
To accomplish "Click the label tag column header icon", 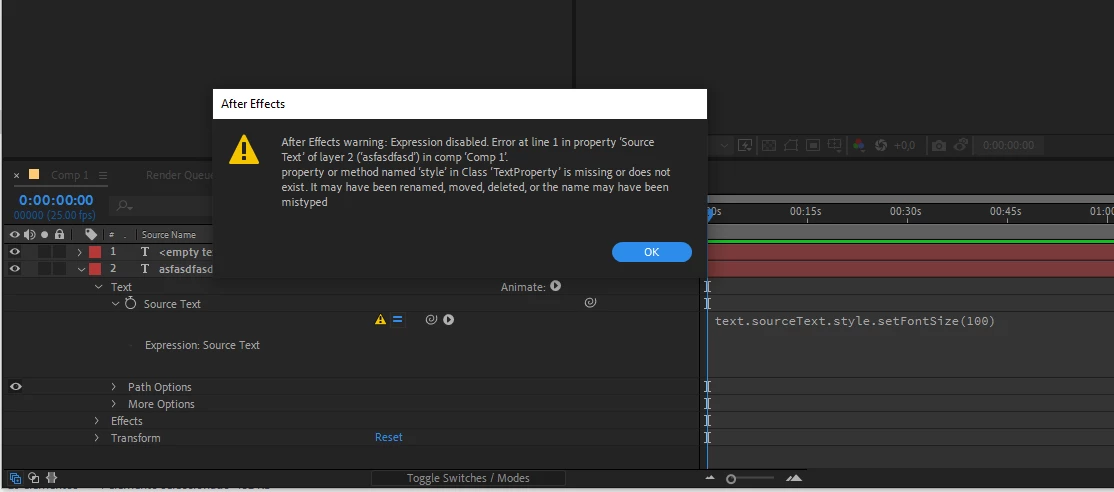I will pos(91,234).
